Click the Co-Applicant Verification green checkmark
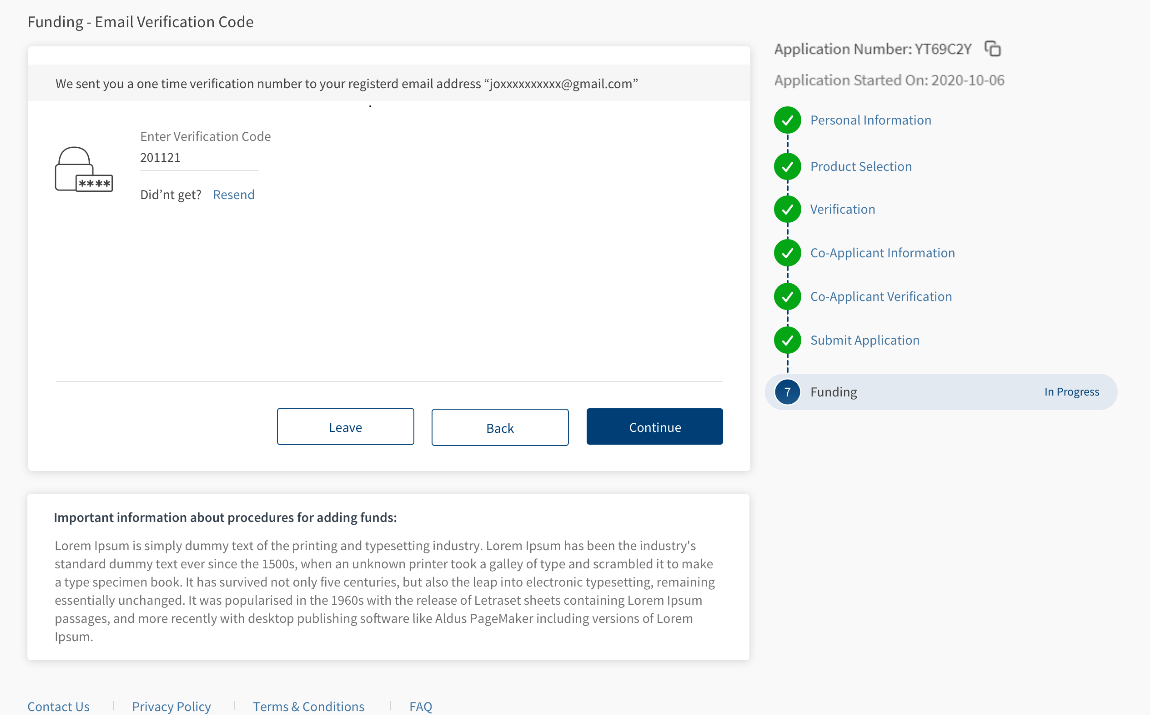 [x=788, y=297]
